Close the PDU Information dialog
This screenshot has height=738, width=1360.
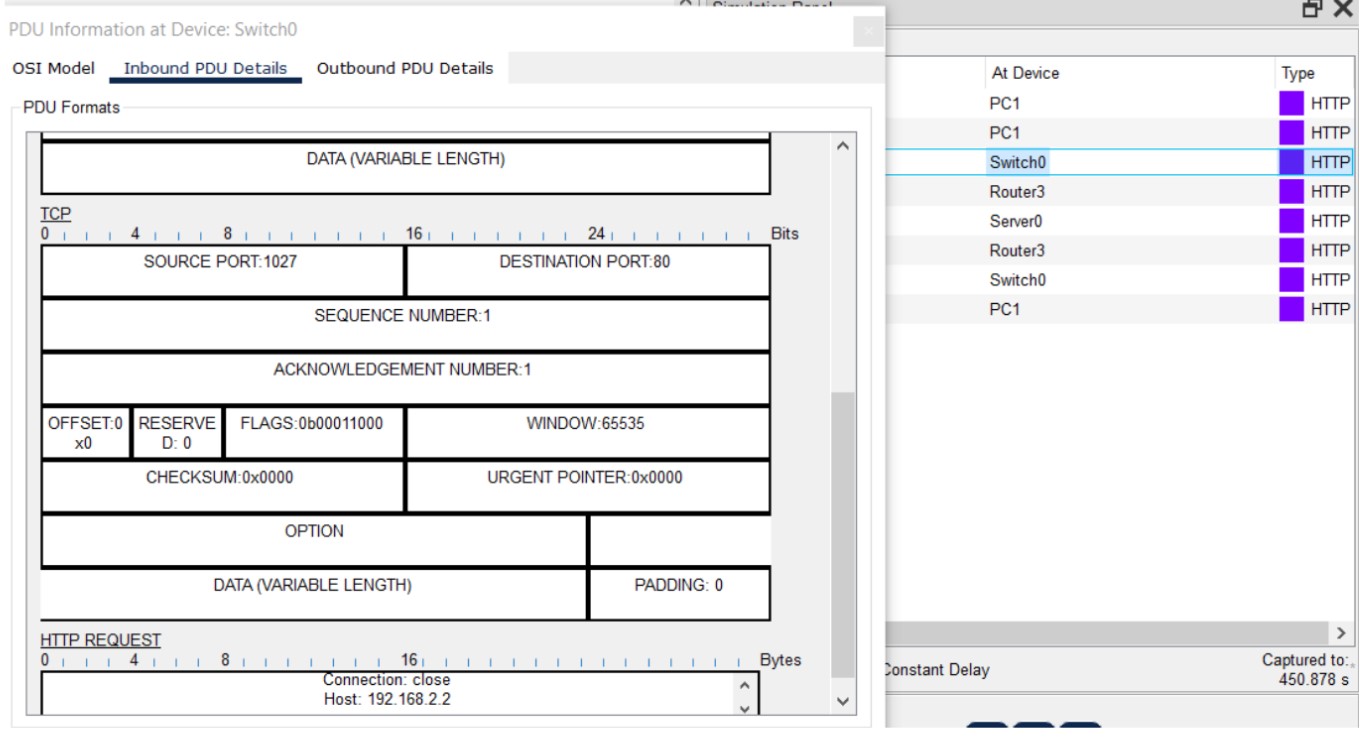click(868, 31)
